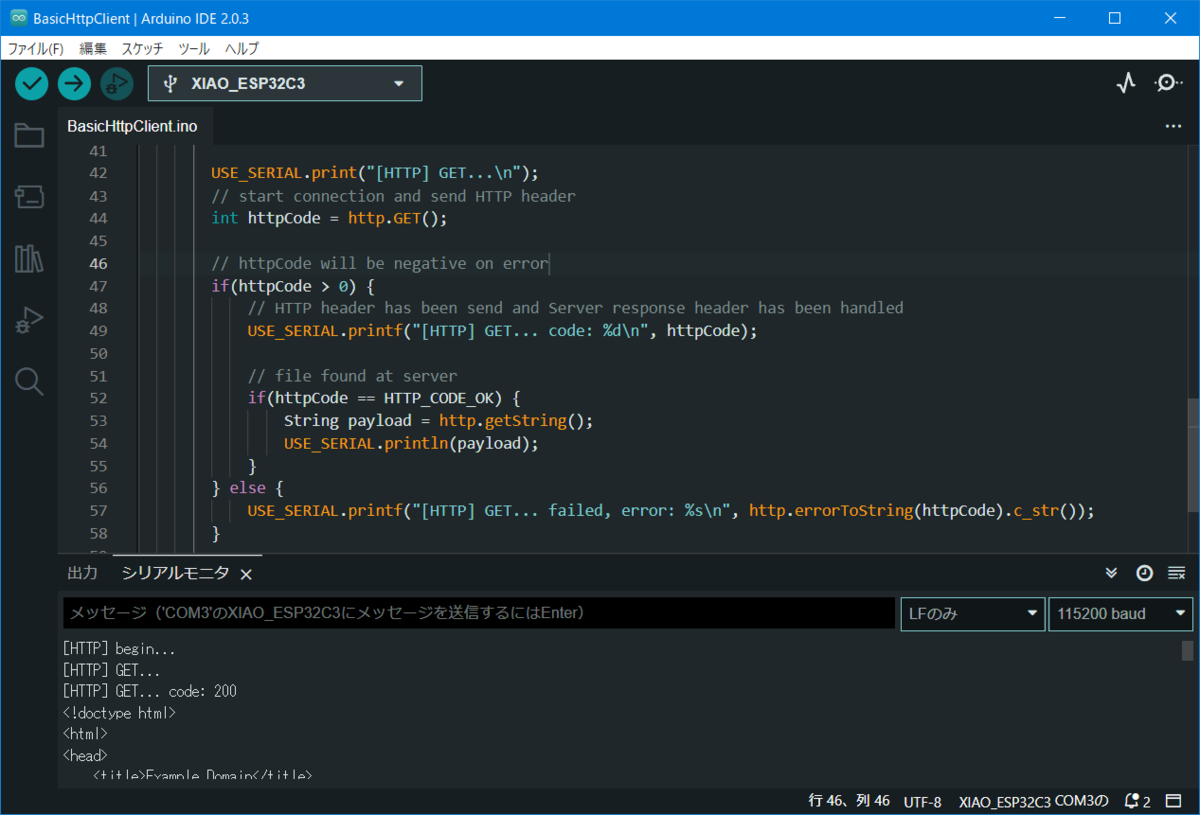The height and width of the screenshot is (815, 1200).
Task: Open the Search sidebar icon
Action: click(29, 381)
